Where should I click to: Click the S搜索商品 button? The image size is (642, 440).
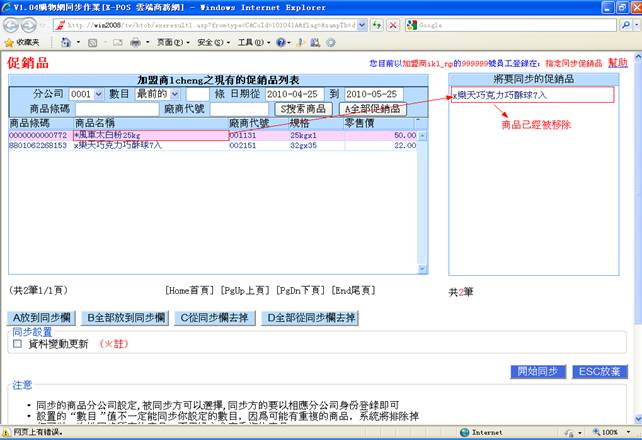pyautogui.click(x=304, y=108)
